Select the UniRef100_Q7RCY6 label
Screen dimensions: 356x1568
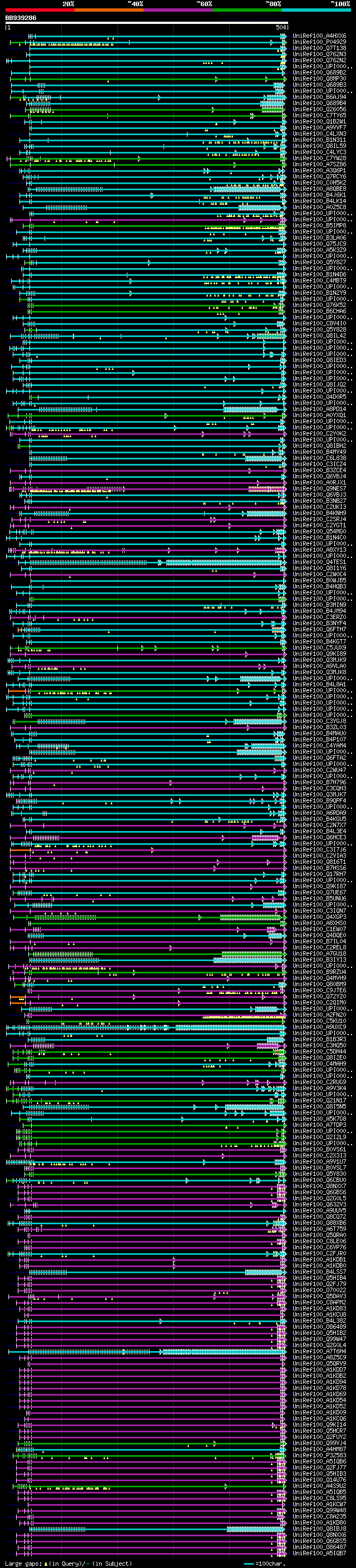pyautogui.click(x=319, y=176)
